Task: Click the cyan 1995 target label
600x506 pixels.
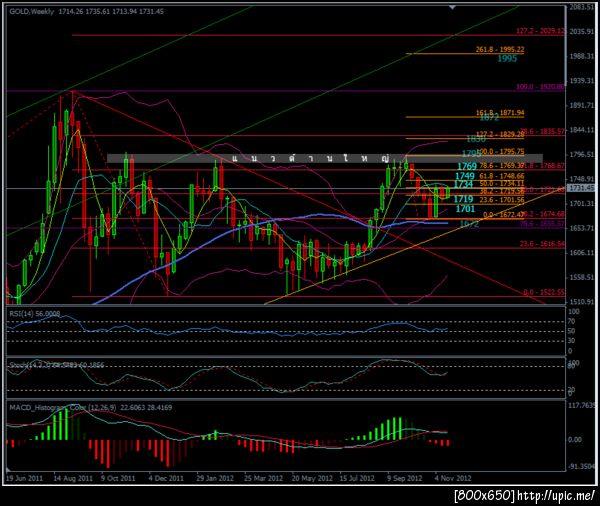Action: tap(507, 59)
